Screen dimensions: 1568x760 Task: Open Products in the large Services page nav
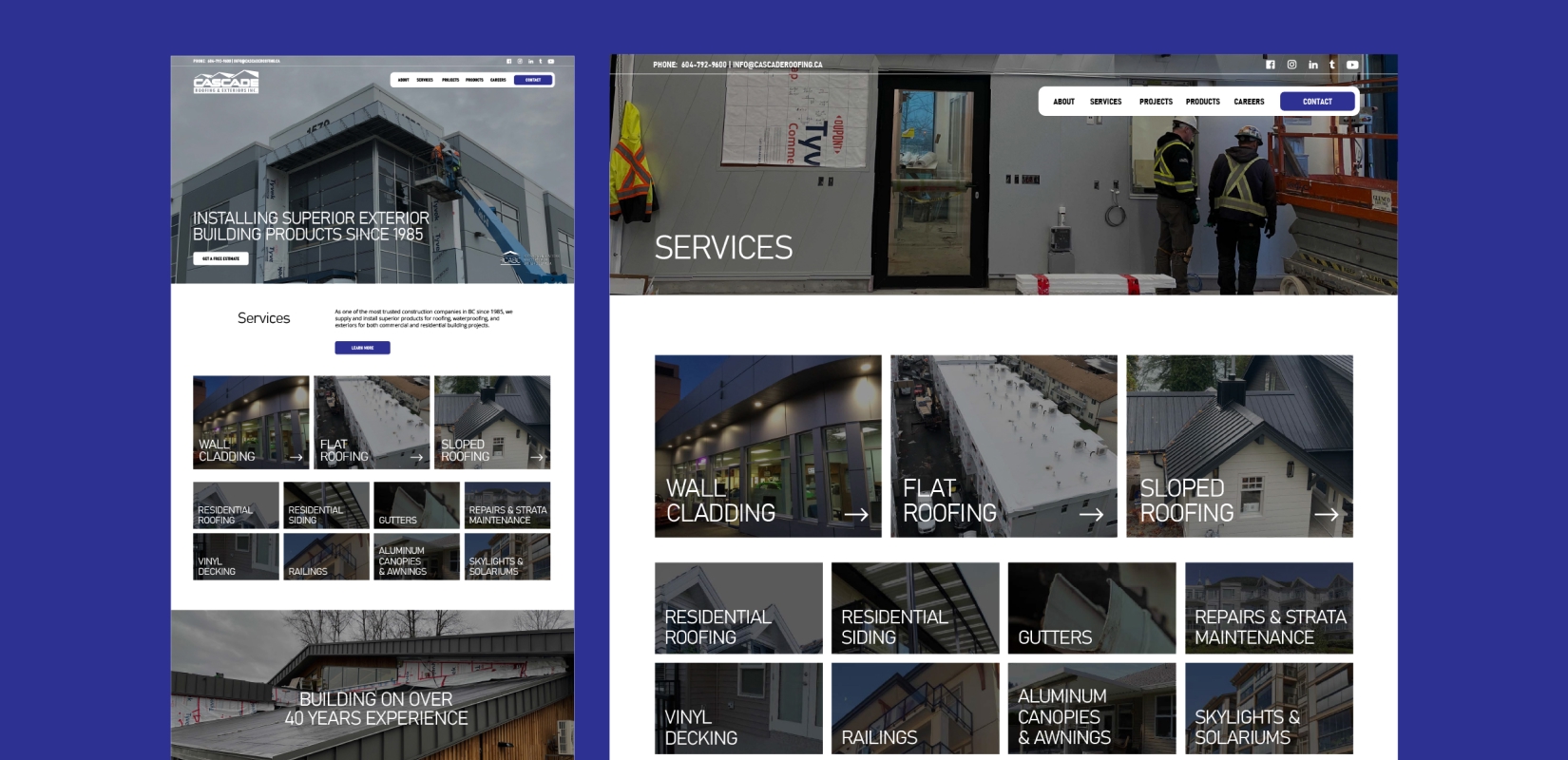(1202, 102)
